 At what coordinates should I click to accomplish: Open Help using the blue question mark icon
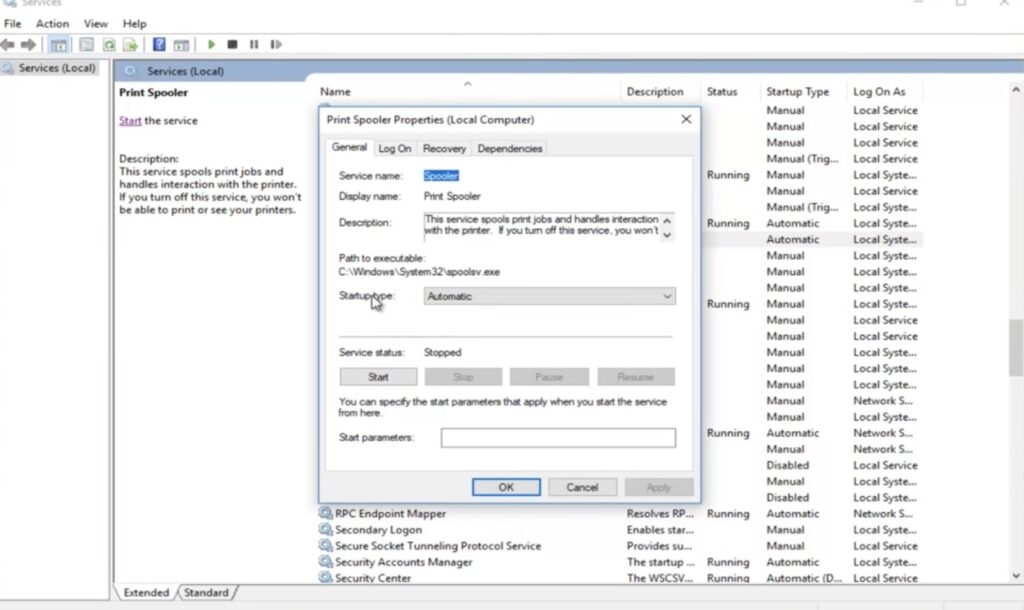[159, 44]
